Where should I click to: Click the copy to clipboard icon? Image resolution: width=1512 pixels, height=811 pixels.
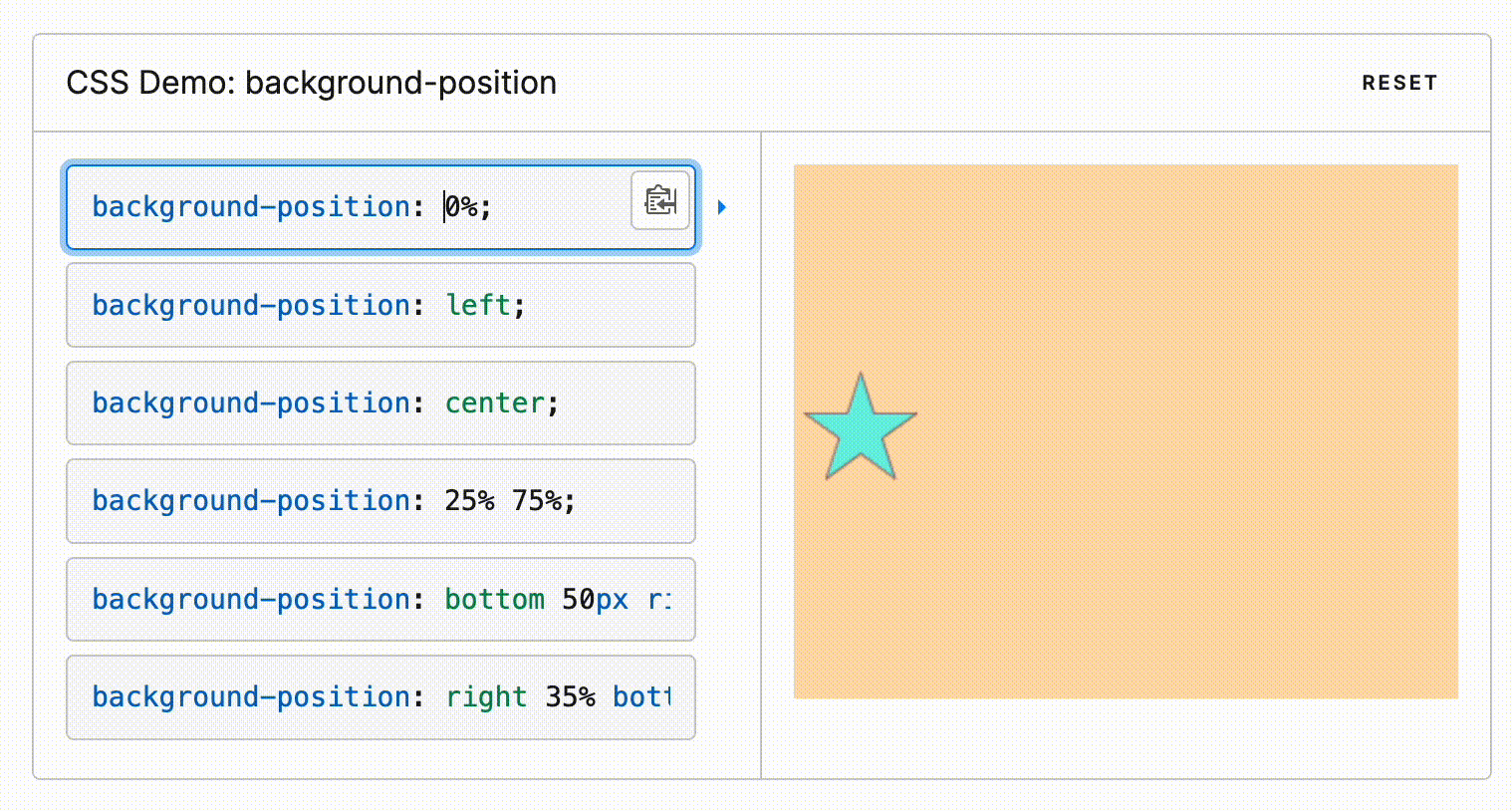[660, 200]
